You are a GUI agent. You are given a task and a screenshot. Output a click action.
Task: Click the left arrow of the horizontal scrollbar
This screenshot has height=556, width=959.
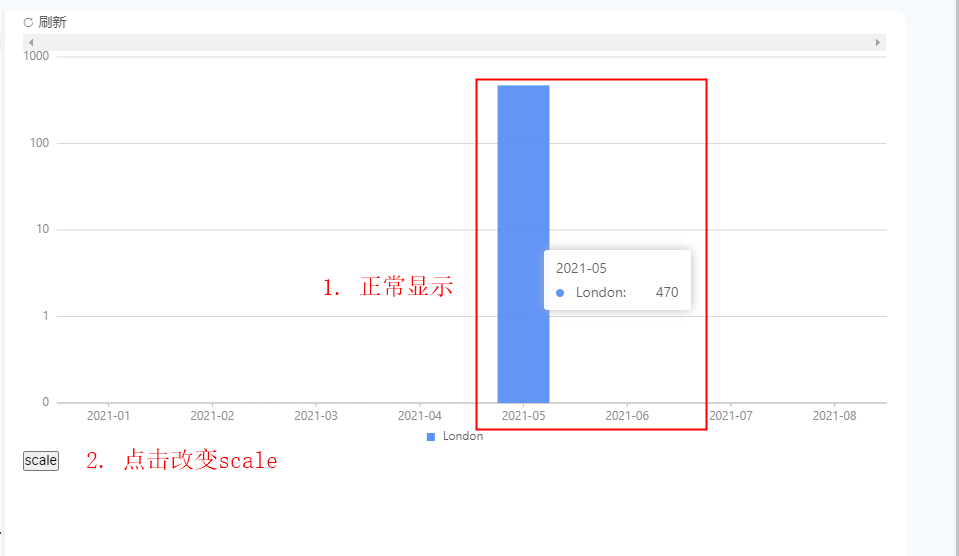tap(31, 42)
